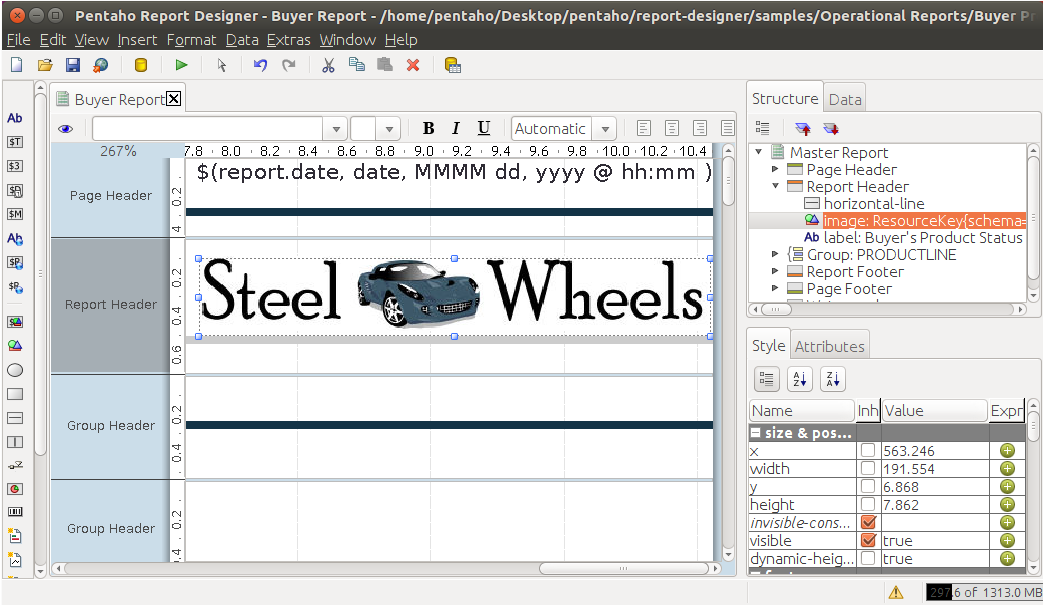Toggle the inherit checkbox for height
Image resolution: width=1043 pixels, height=605 pixels.
coord(868,504)
